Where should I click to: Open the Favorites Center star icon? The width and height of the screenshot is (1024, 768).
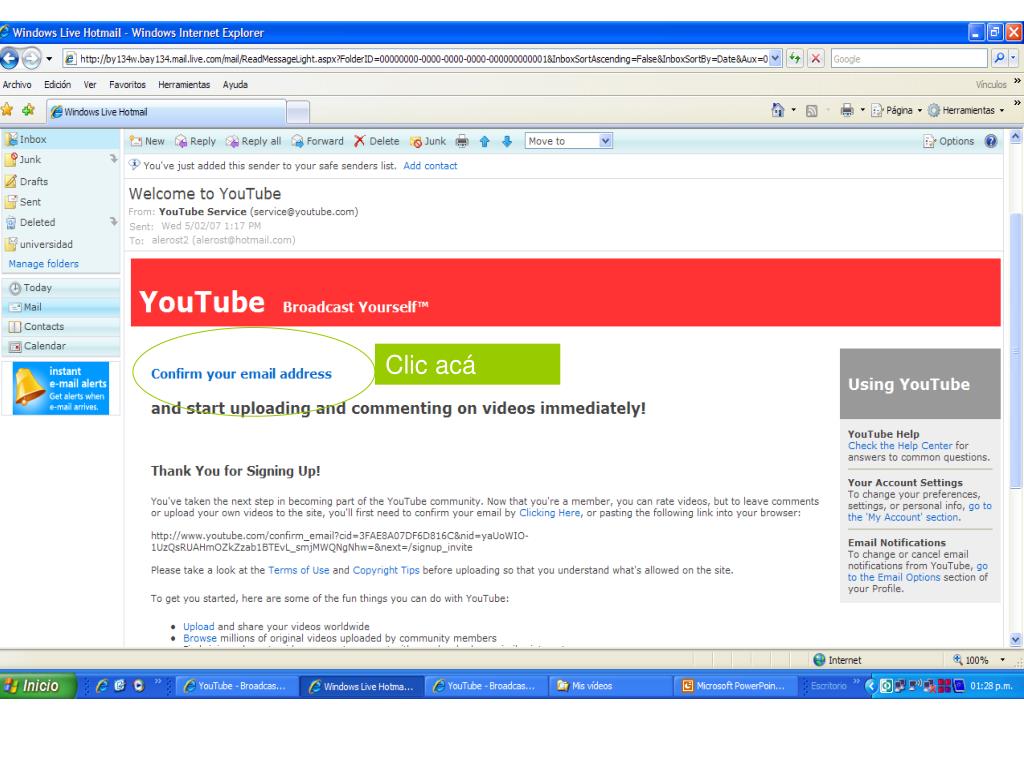pos(7,110)
